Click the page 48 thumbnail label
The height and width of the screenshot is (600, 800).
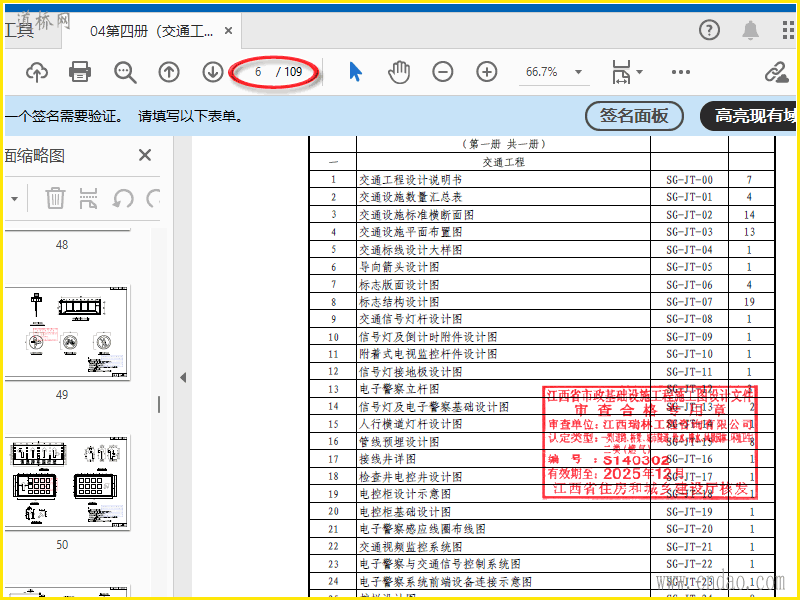62,245
